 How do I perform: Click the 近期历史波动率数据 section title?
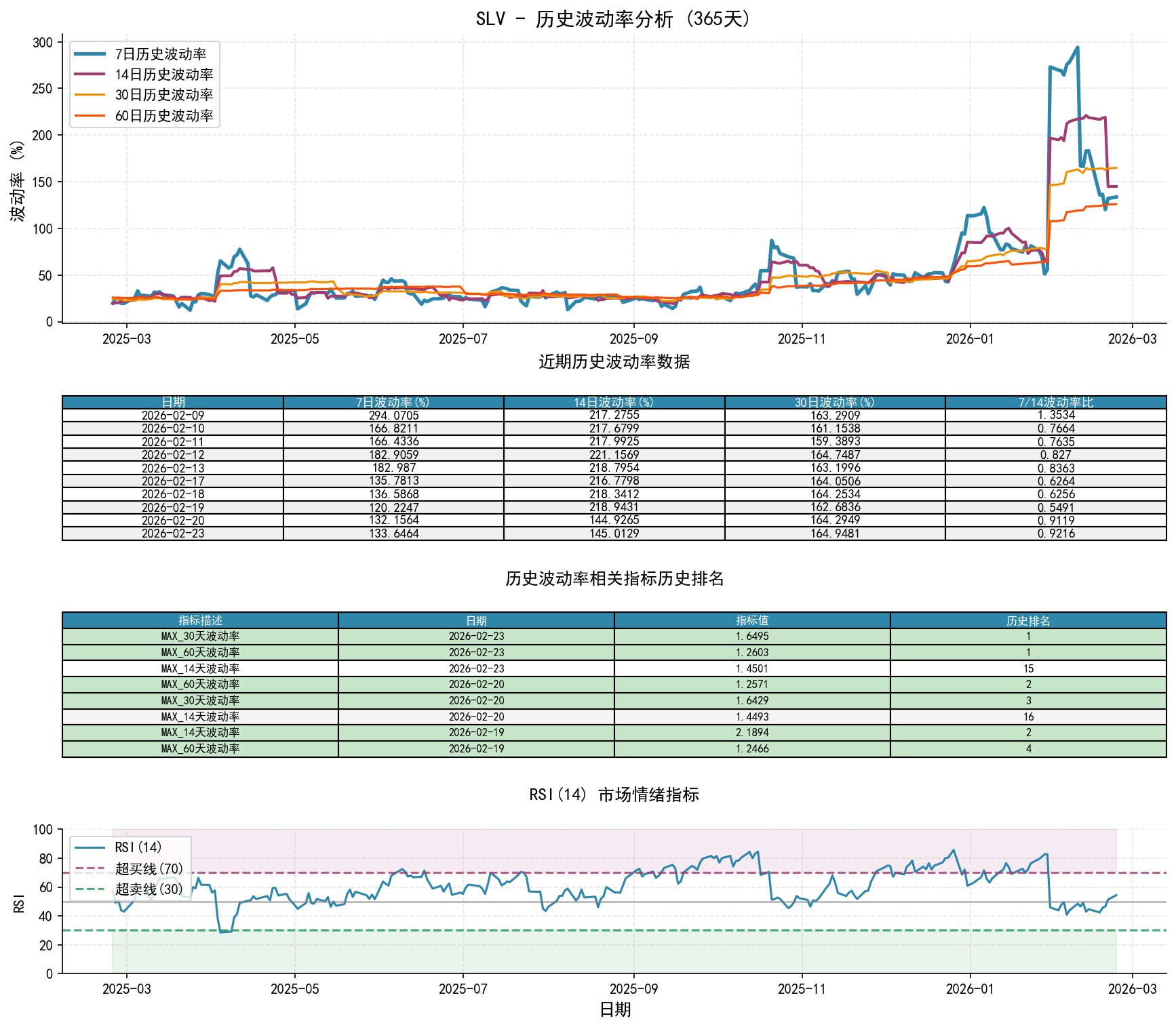(x=614, y=362)
